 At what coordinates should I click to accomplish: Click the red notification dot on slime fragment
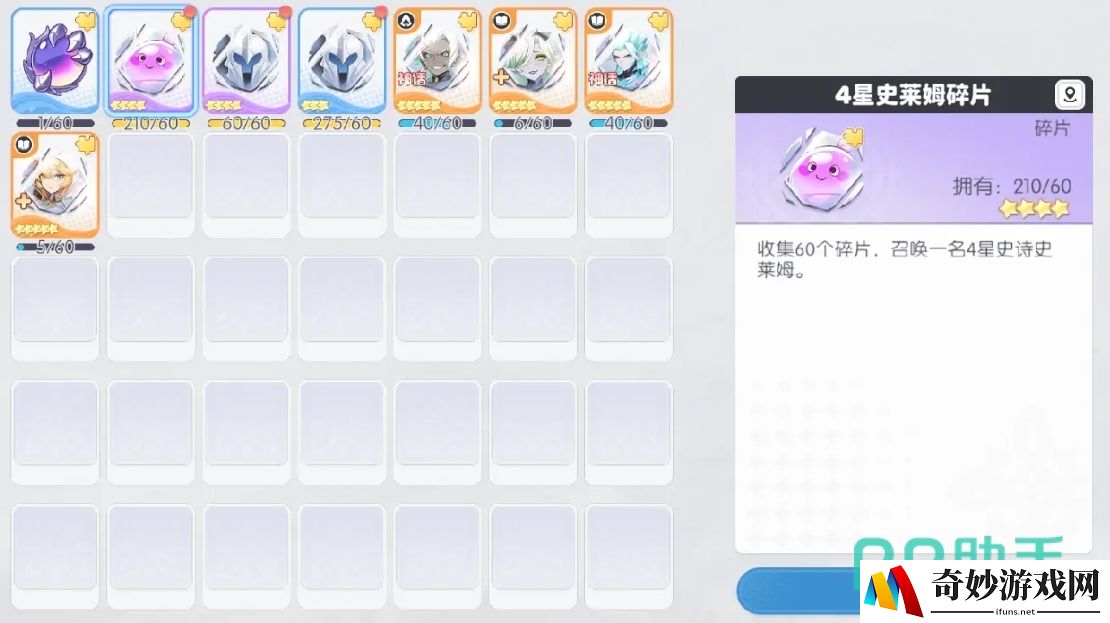tap(189, 11)
